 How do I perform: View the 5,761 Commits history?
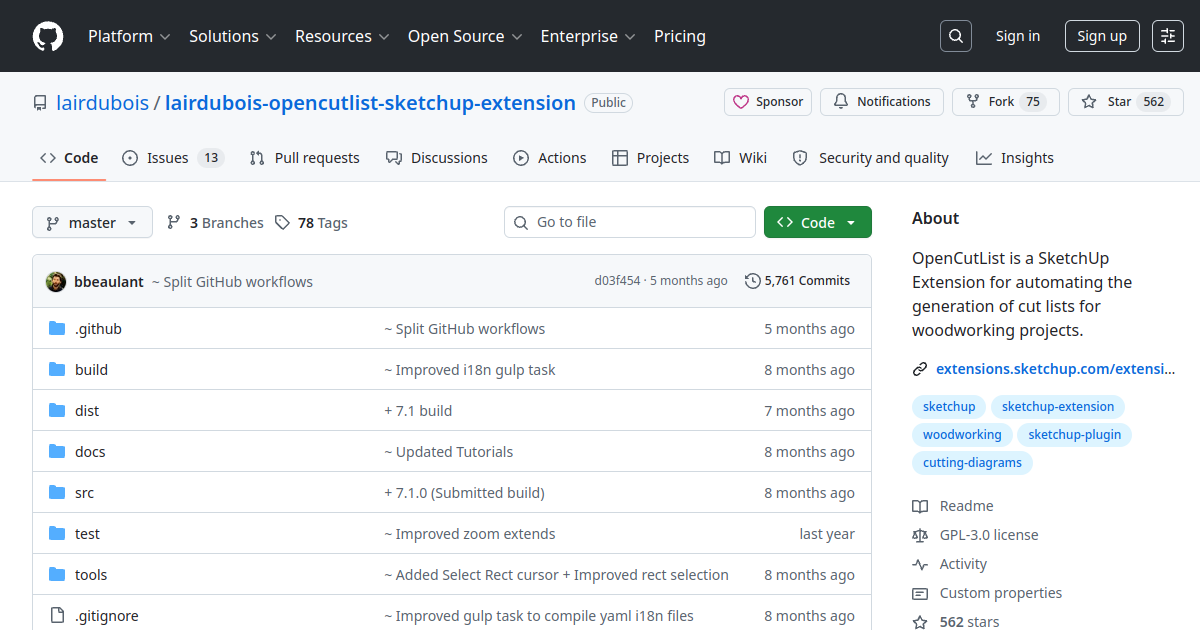(x=798, y=281)
